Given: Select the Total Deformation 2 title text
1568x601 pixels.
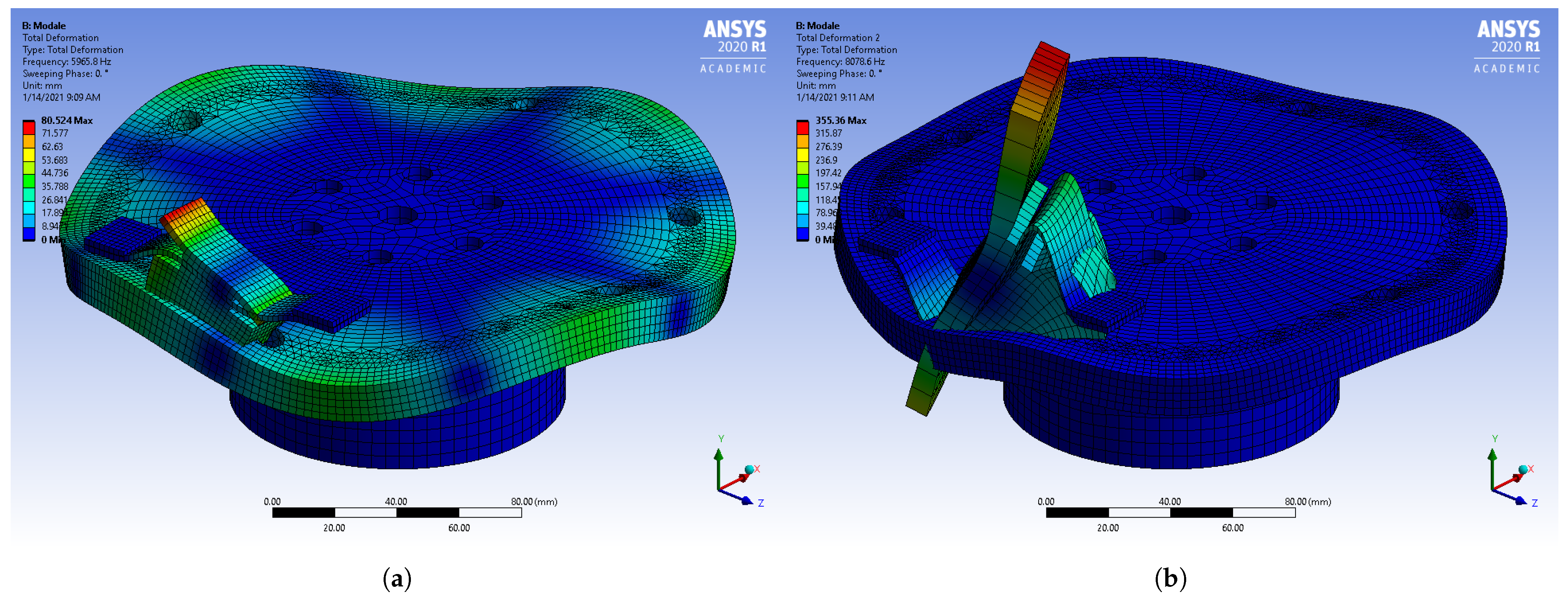Looking at the screenshot, I should [837, 38].
